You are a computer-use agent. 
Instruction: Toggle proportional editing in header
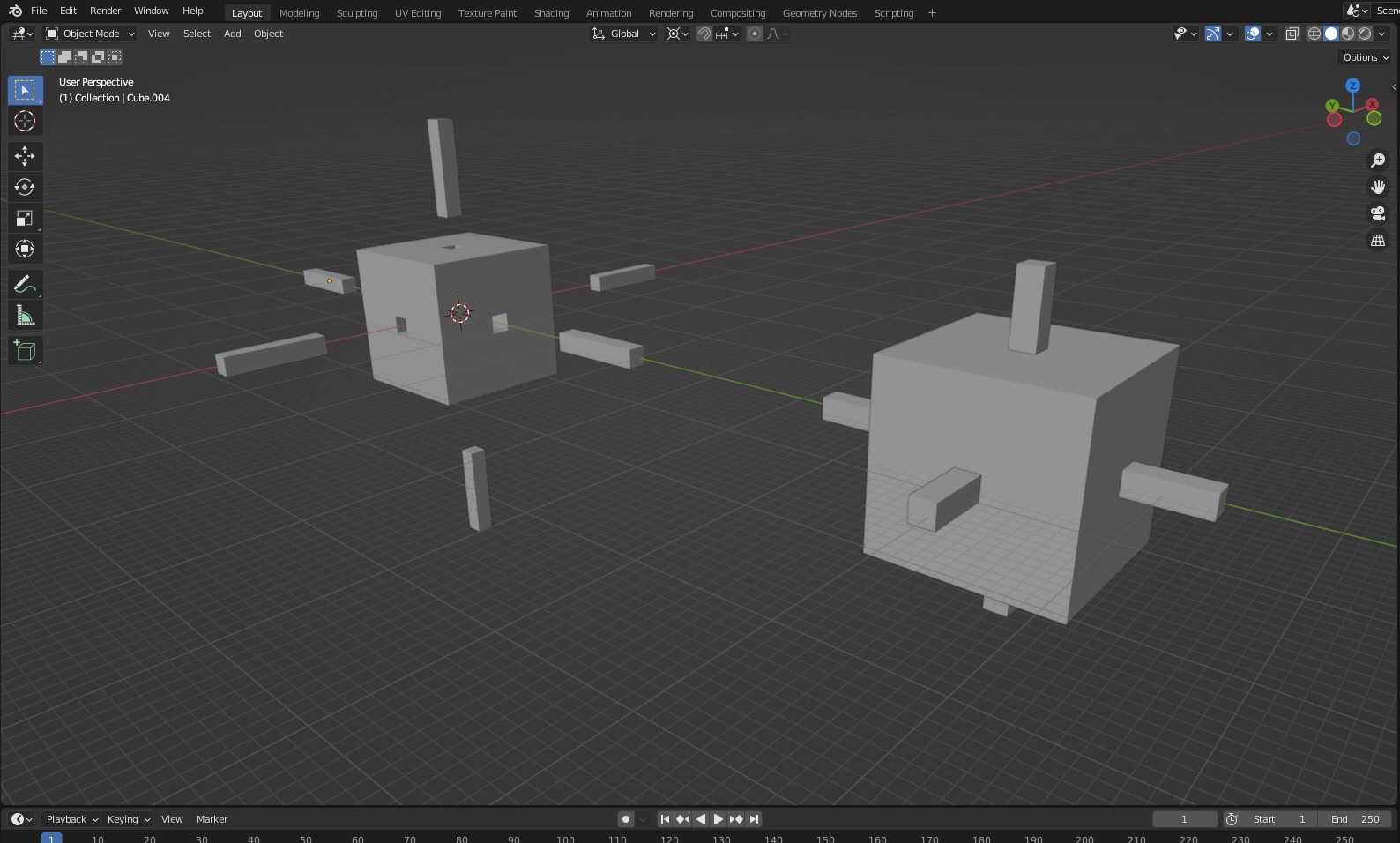pos(754,34)
